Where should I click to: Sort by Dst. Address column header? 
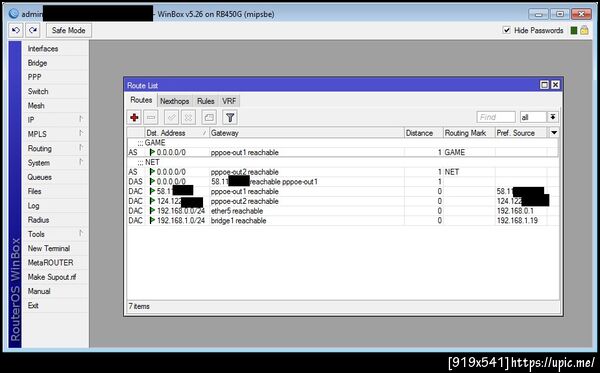(x=176, y=133)
